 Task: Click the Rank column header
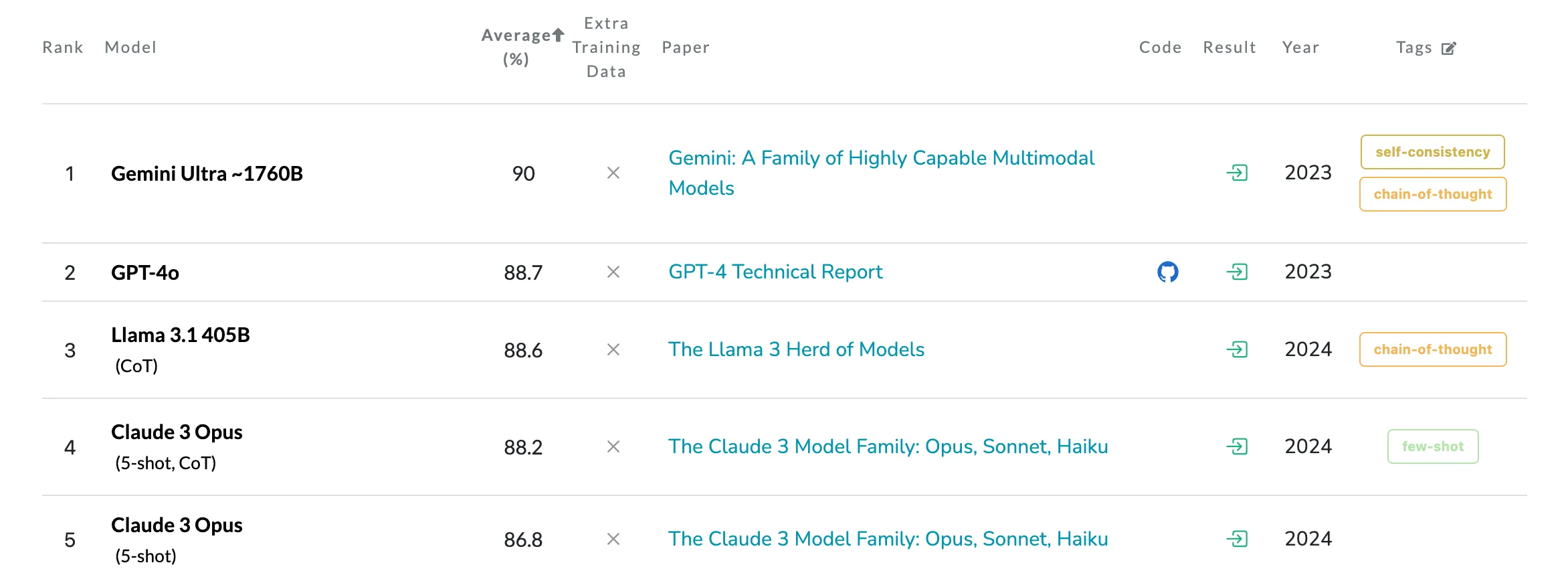click(62, 47)
